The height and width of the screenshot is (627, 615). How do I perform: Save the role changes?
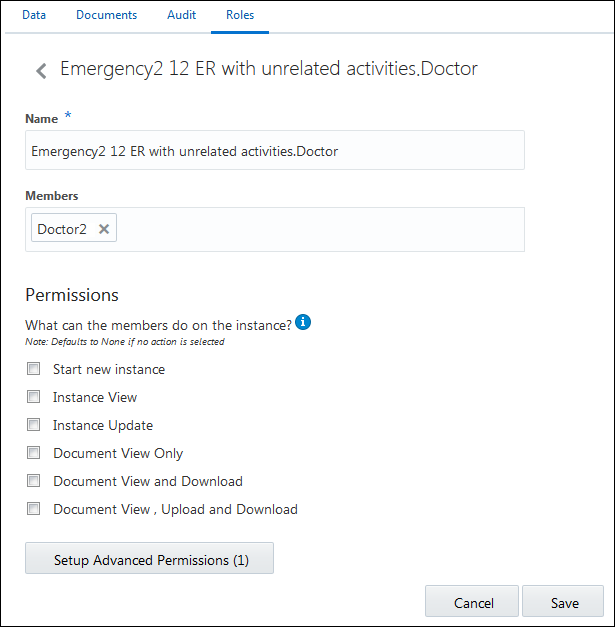(x=563, y=603)
